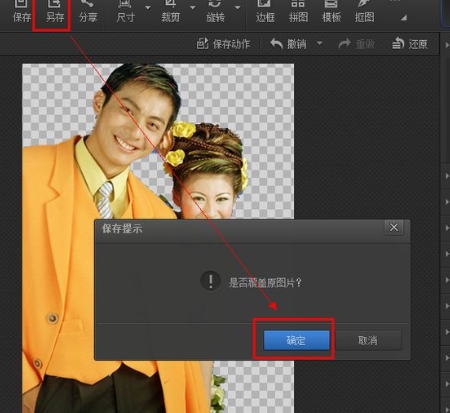Confirm overwrite with the 确定 button
450x413 pixels.
296,340
